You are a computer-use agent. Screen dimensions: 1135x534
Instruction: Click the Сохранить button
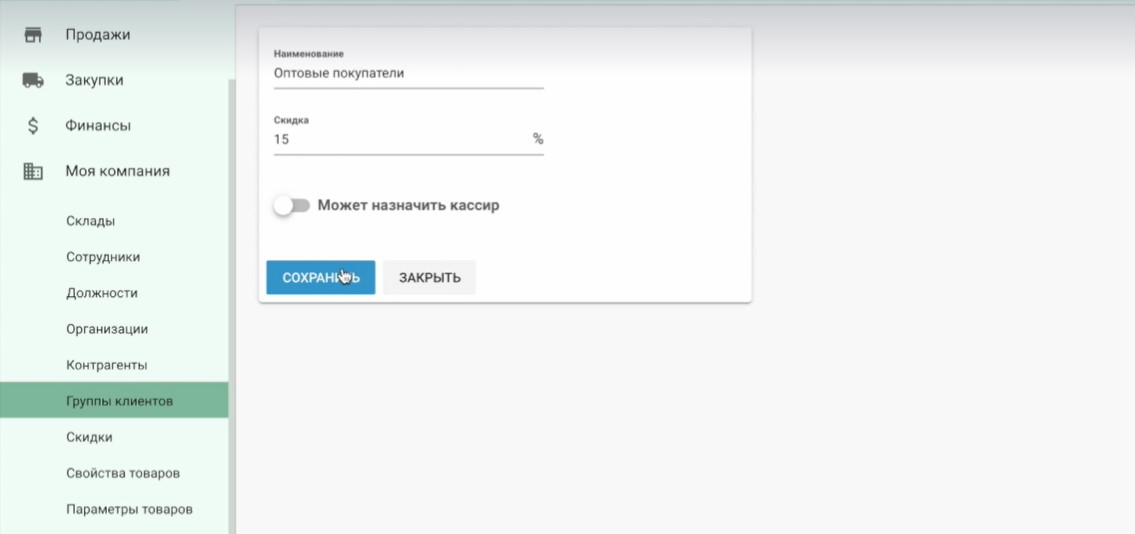[321, 278]
